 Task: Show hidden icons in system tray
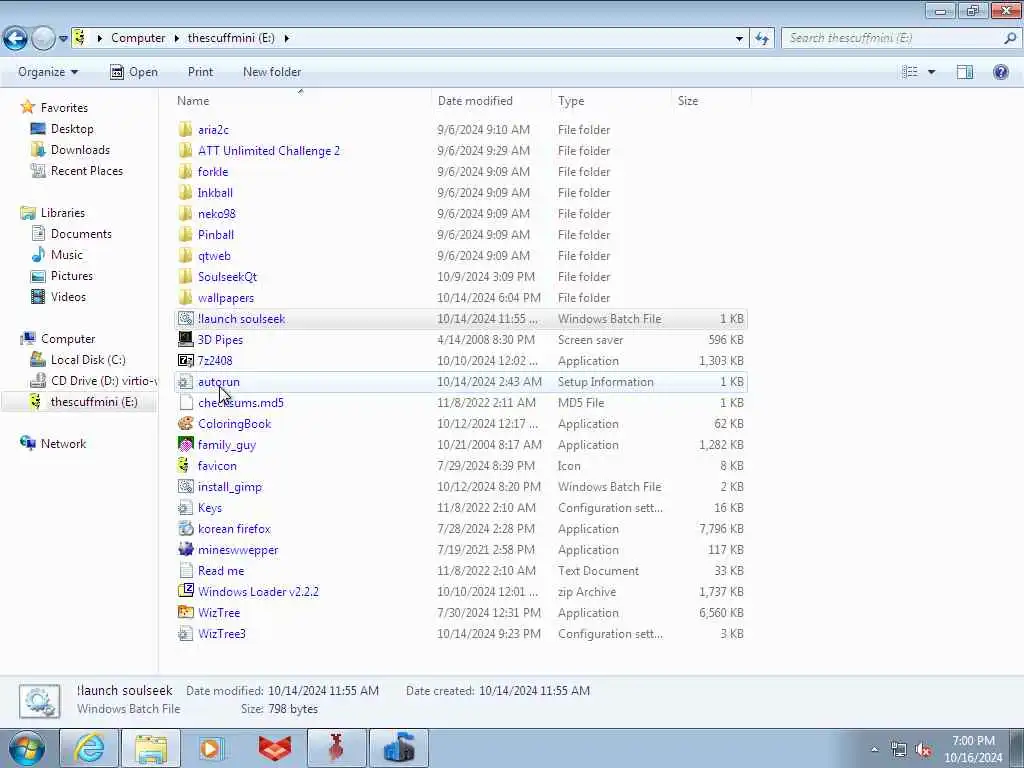pyautogui.click(x=874, y=750)
